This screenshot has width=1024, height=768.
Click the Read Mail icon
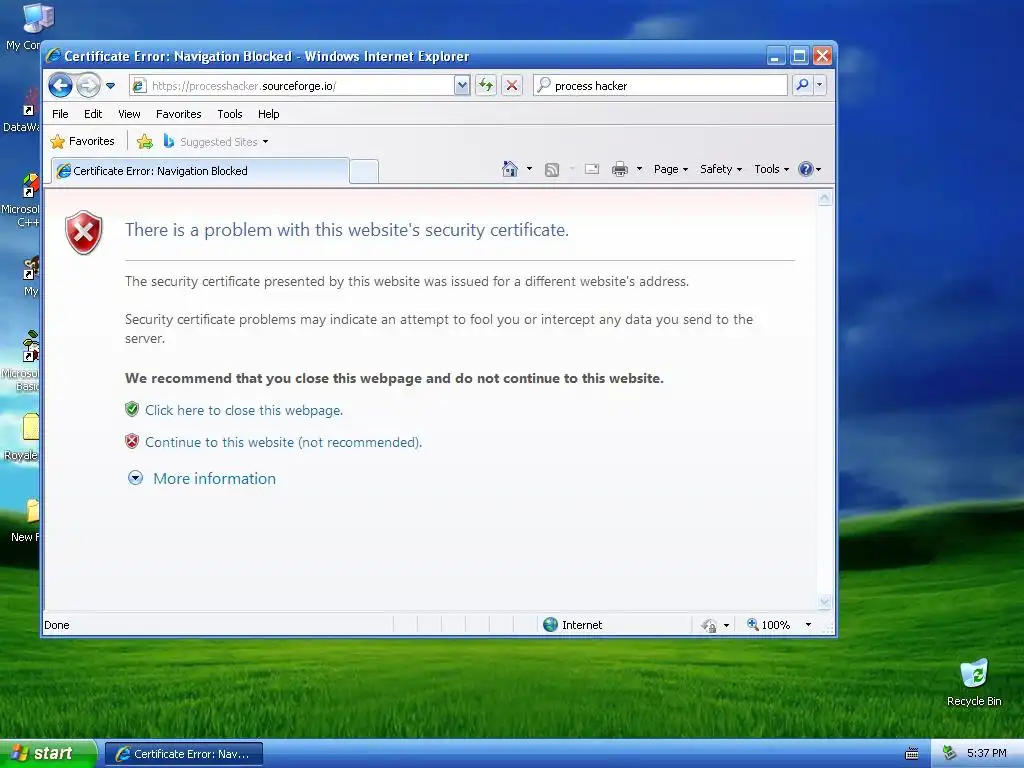click(592, 169)
